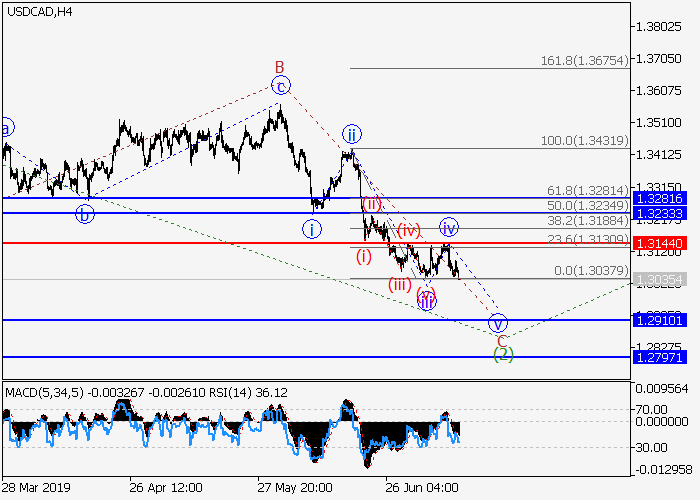Click the red 1.31440 price tag
The image size is (700, 500).
659,243
